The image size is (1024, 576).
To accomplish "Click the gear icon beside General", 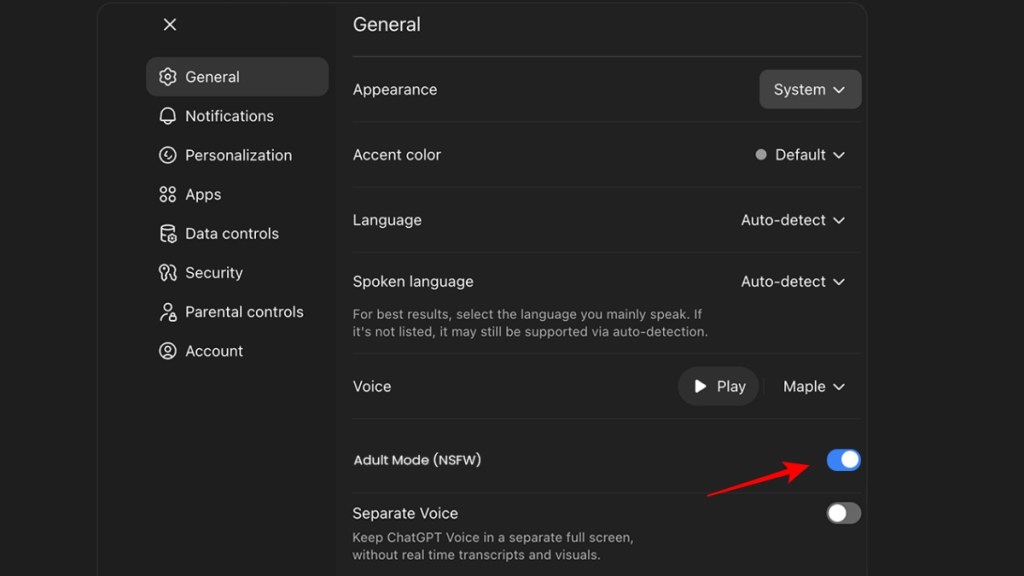I will pyautogui.click(x=168, y=76).
